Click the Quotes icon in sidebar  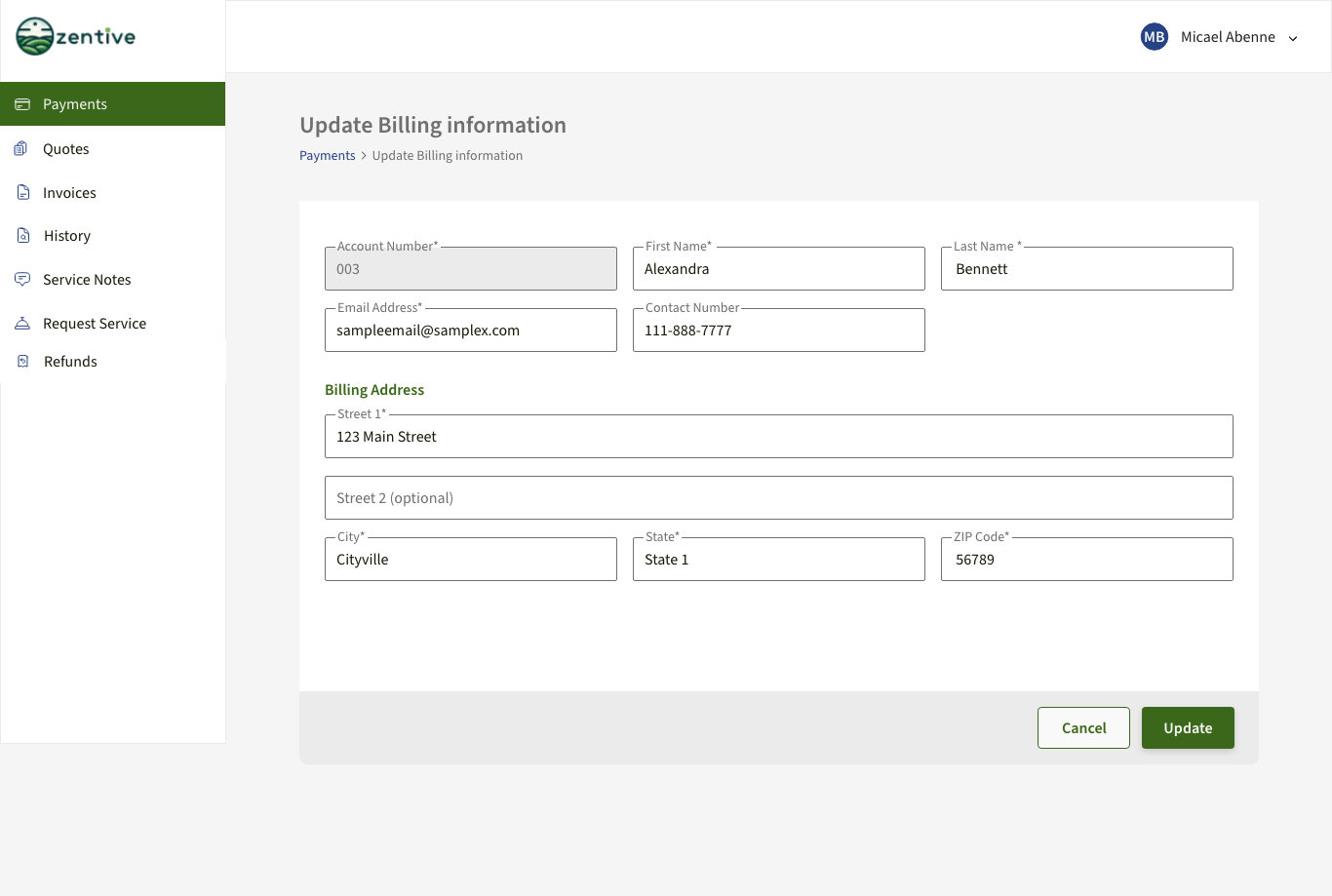(x=22, y=149)
